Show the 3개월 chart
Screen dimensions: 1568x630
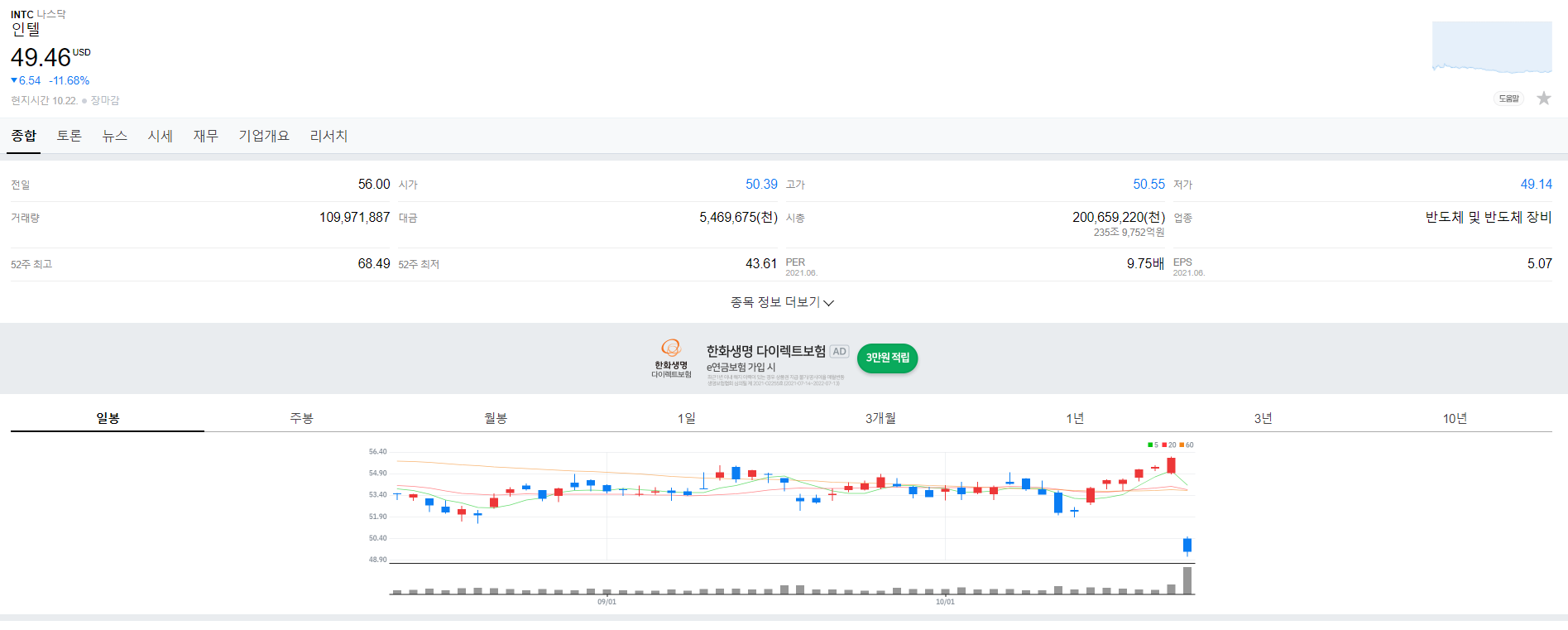880,418
